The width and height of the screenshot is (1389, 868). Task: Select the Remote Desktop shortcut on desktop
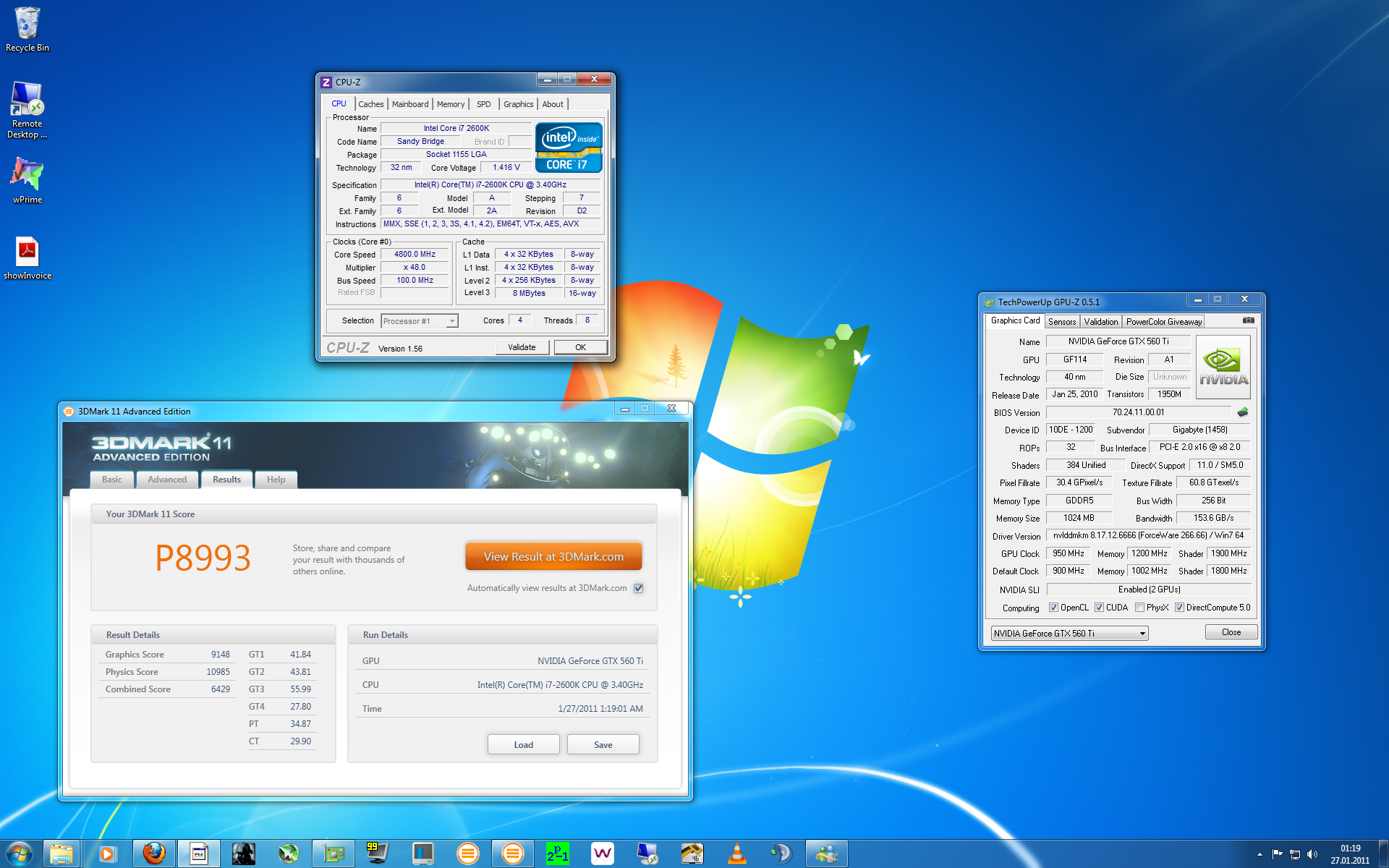click(x=27, y=110)
